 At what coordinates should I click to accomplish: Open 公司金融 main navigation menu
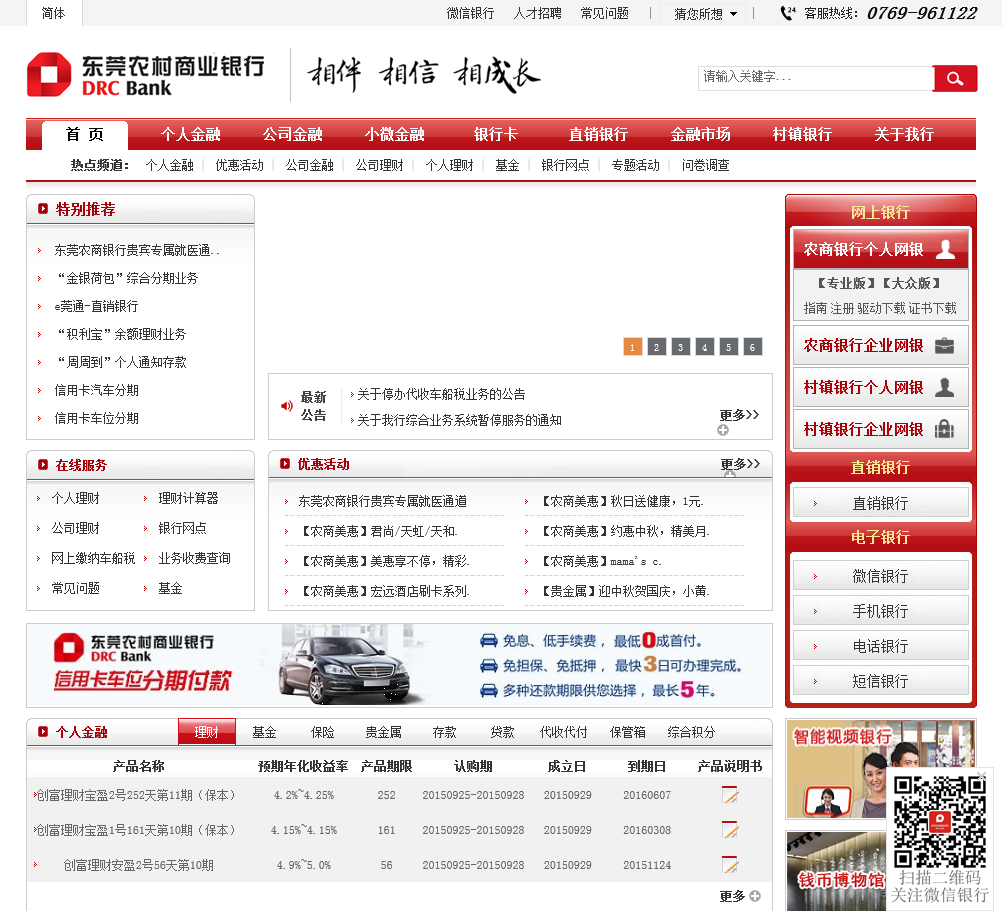click(292, 135)
